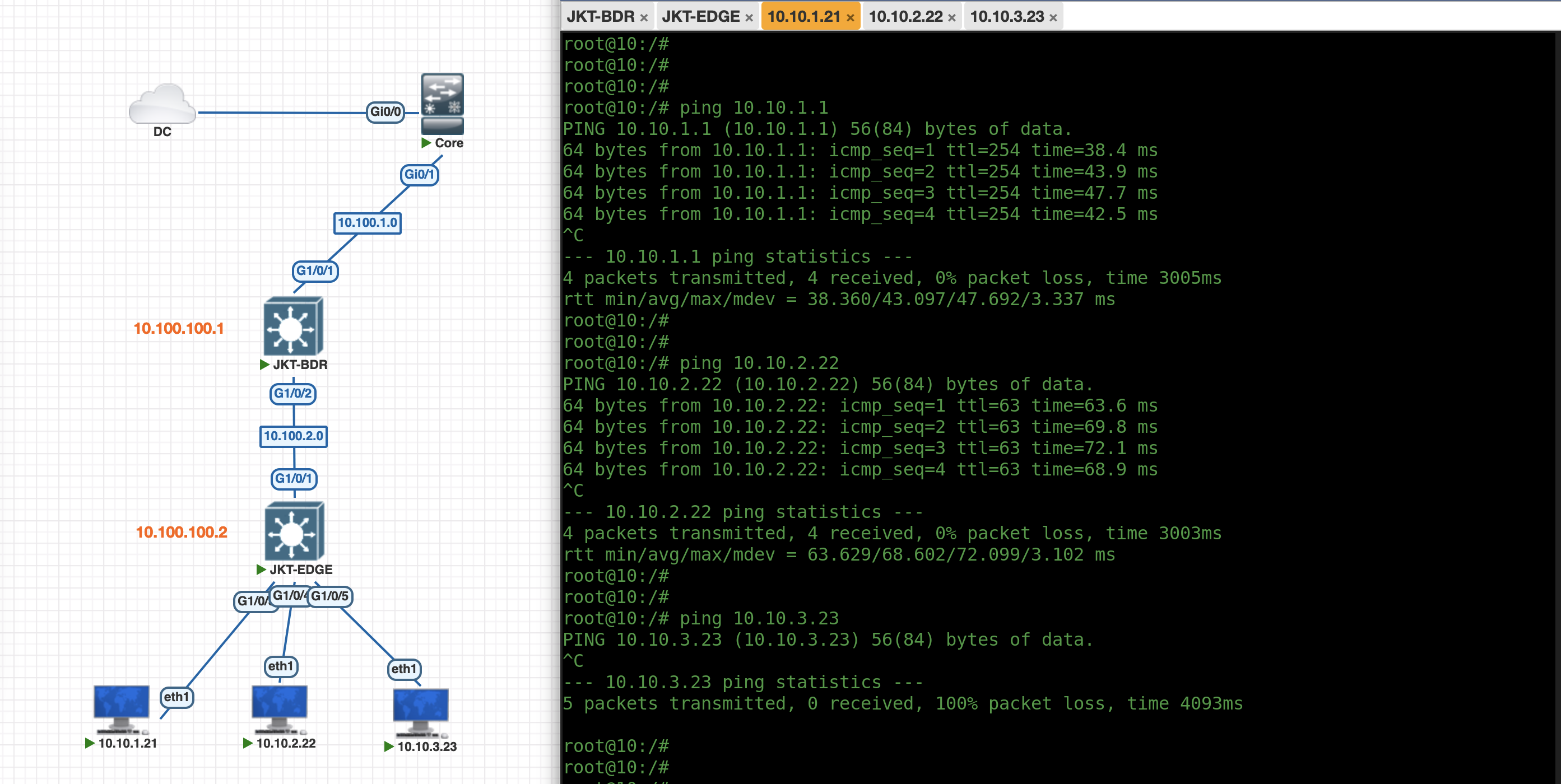Image resolution: width=1561 pixels, height=784 pixels.
Task: Close the JKT-EDGE tab
Action: pos(749,17)
